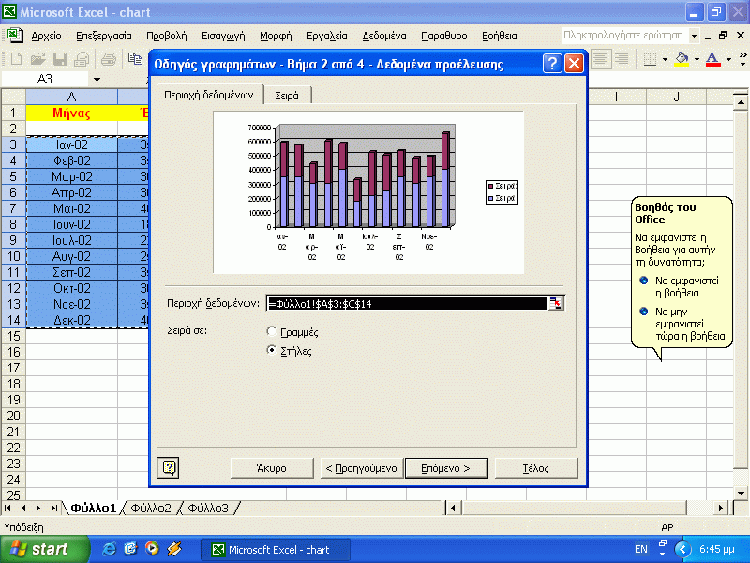This screenshot has width=750, height=563.
Task: Click the Fill Color paint bucket icon
Action: point(682,59)
